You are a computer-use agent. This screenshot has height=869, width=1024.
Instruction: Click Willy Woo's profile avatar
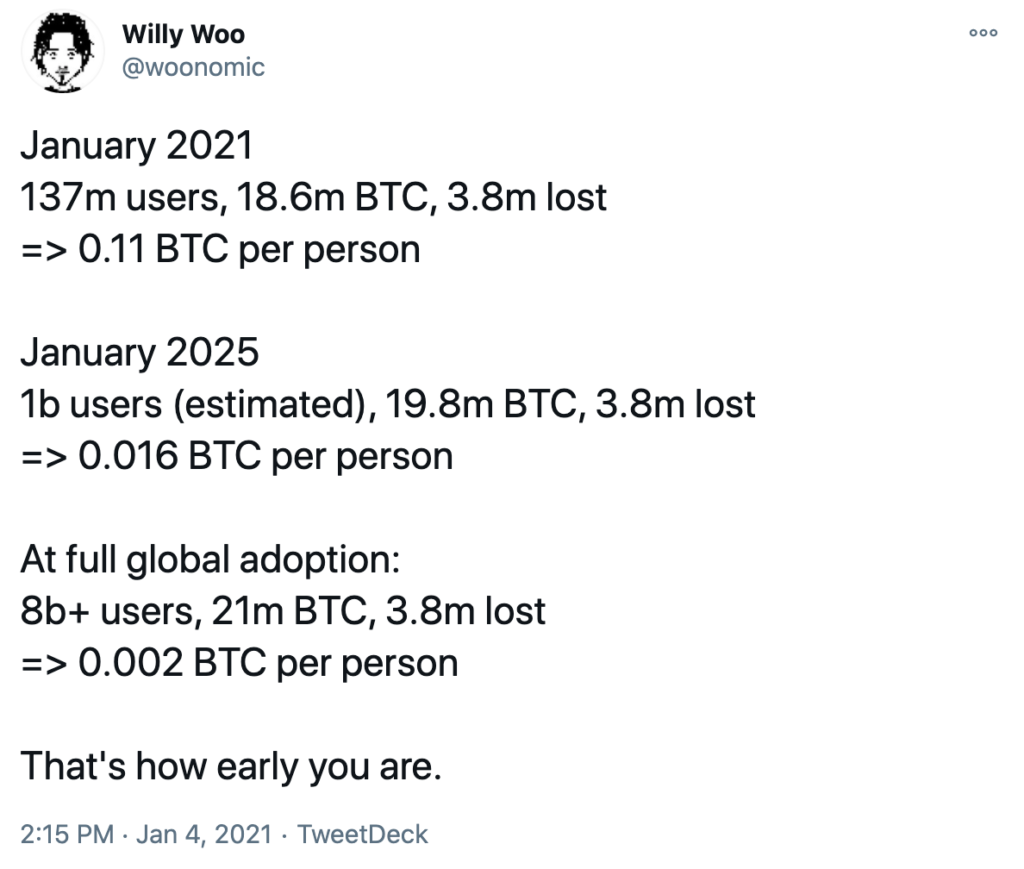(x=62, y=52)
